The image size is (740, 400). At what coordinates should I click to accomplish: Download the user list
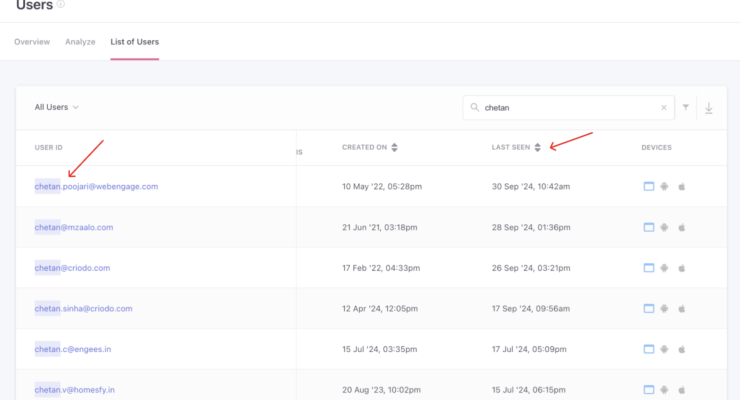pyautogui.click(x=709, y=108)
